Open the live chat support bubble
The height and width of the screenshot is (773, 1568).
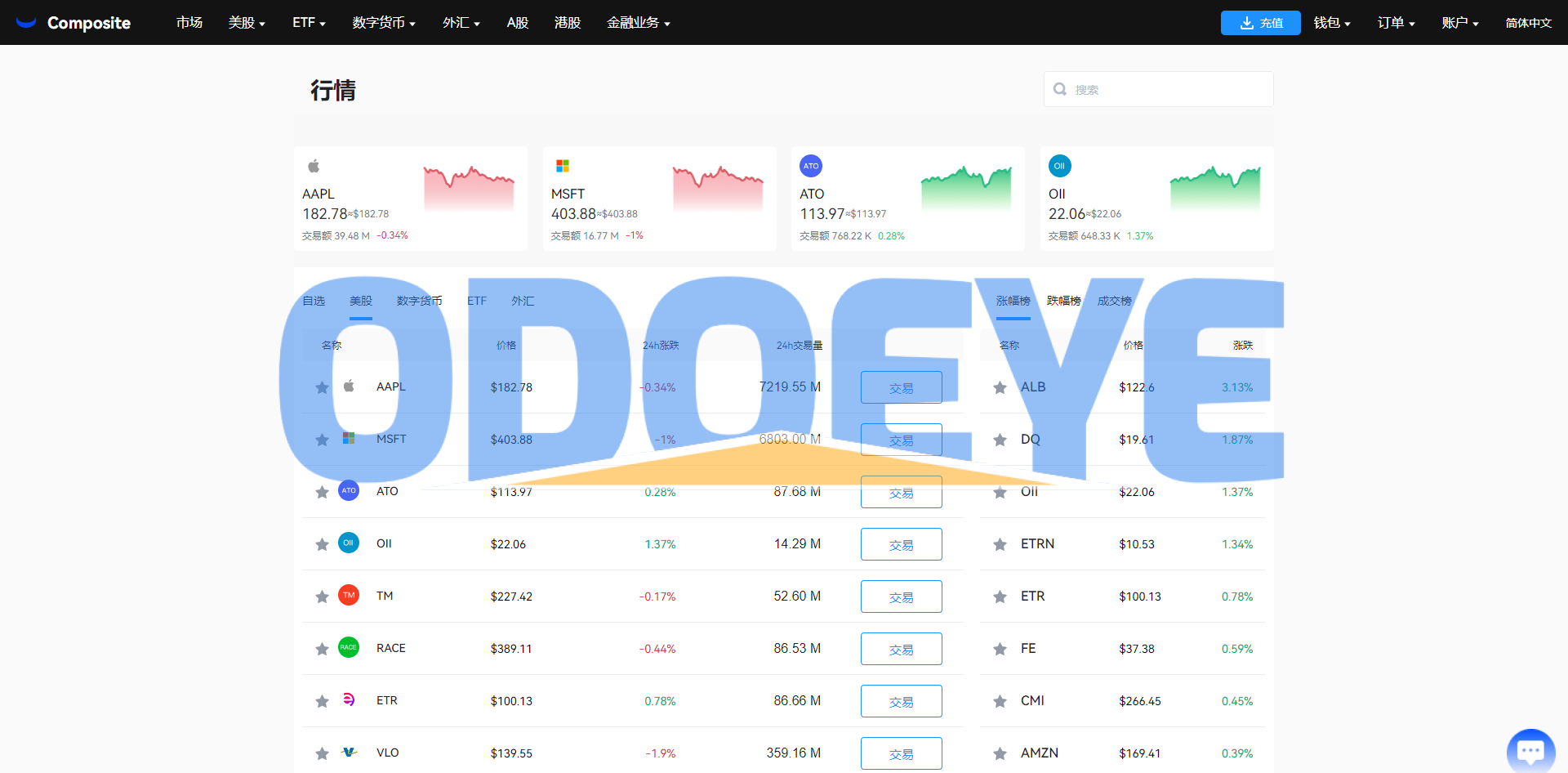pos(1530,750)
